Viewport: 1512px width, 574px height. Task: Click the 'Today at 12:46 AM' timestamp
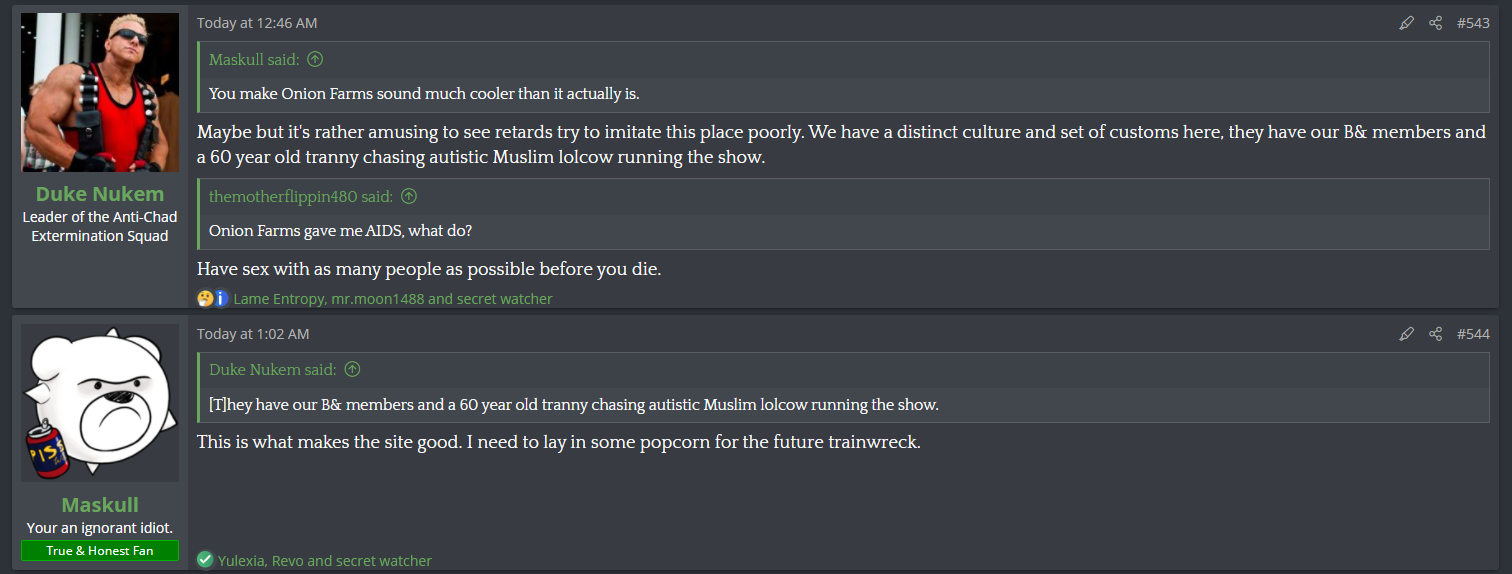pos(257,23)
